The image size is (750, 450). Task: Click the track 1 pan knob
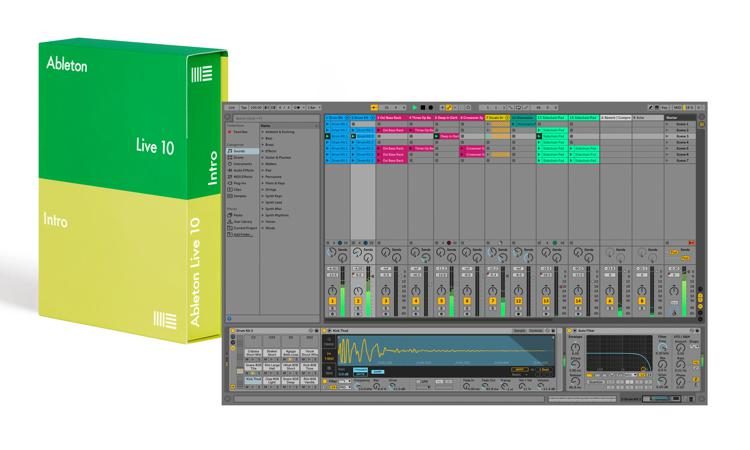(332, 291)
